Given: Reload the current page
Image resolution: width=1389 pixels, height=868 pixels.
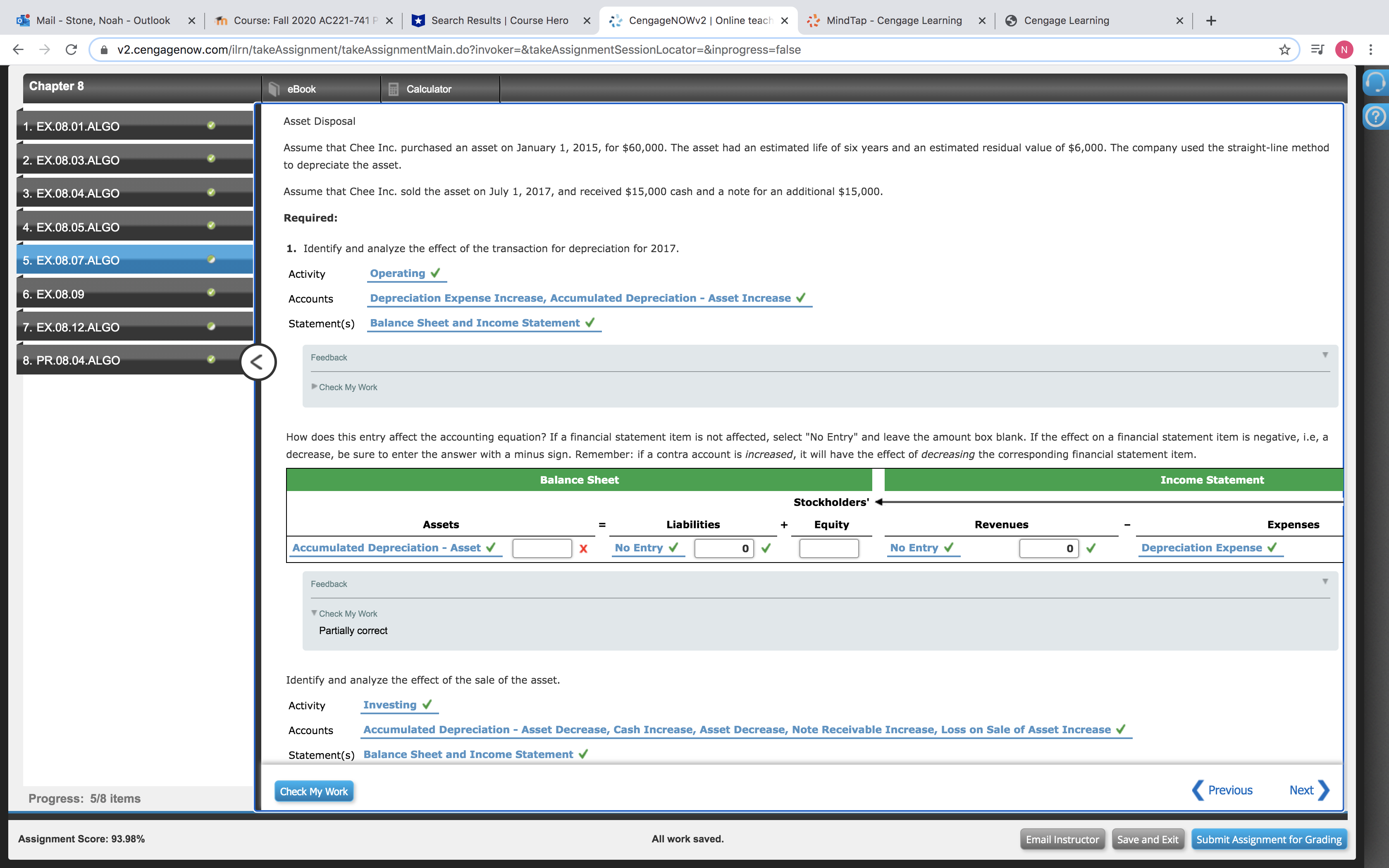Looking at the screenshot, I should 71,49.
